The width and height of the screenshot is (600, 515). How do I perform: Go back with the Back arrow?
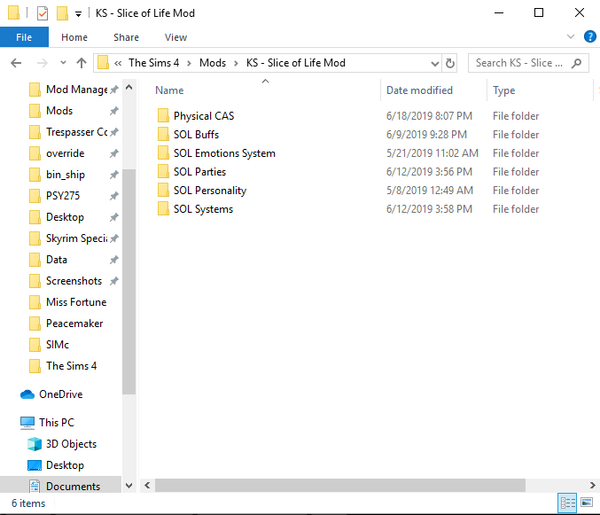click(16, 63)
